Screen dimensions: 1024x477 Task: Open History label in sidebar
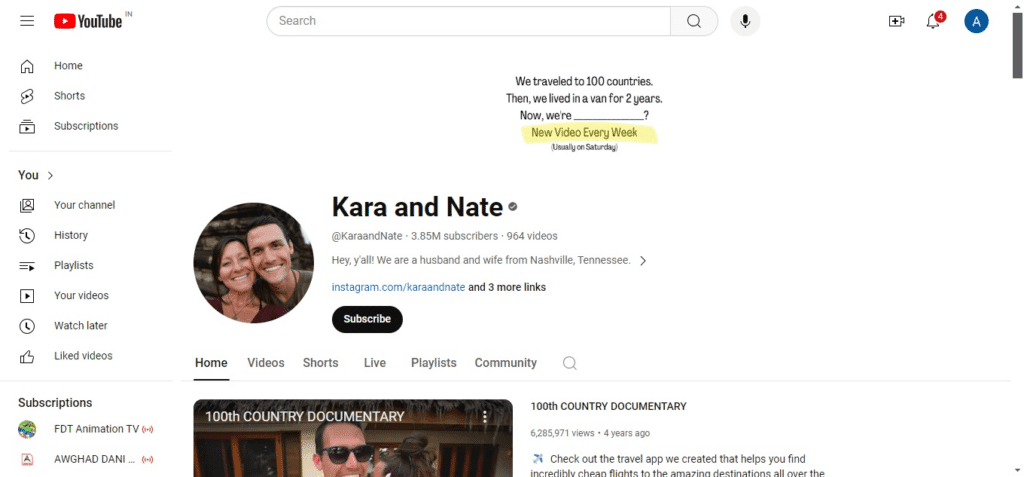(71, 235)
